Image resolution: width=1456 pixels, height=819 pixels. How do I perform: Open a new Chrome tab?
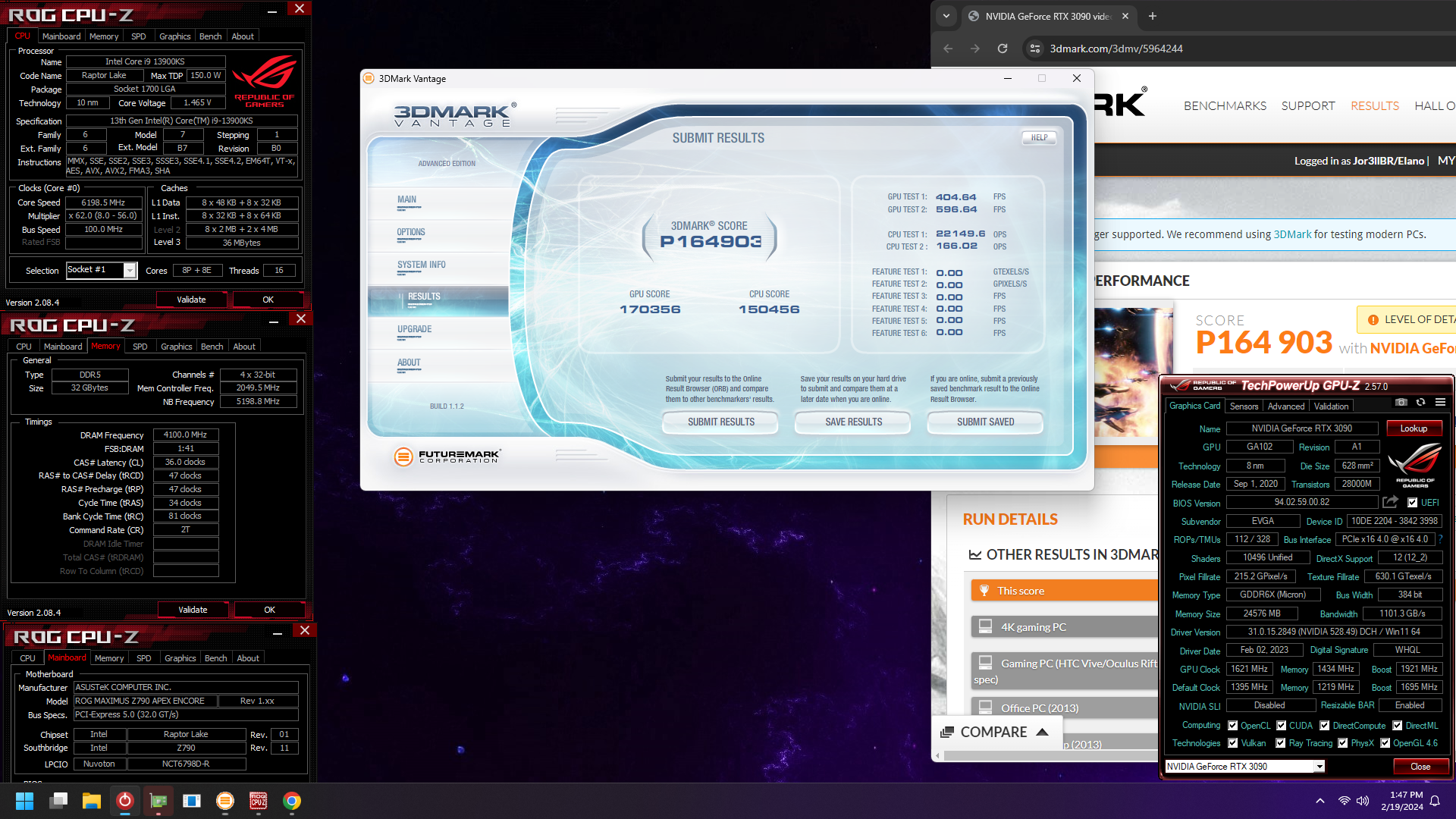point(1153,16)
